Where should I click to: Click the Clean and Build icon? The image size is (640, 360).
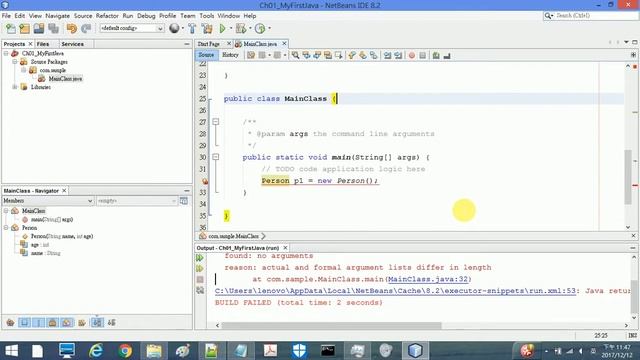207,28
